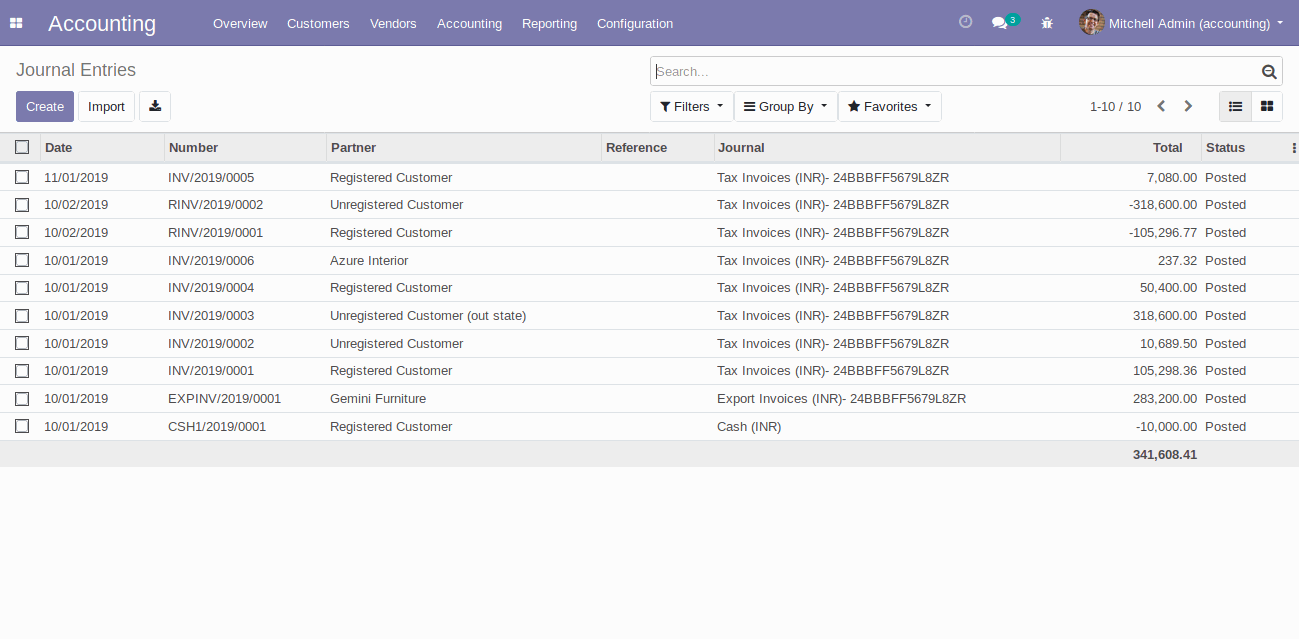Screen dimensions: 1299x639
Task: Click the 341,608.41 sum footer
Action: coord(1165,455)
